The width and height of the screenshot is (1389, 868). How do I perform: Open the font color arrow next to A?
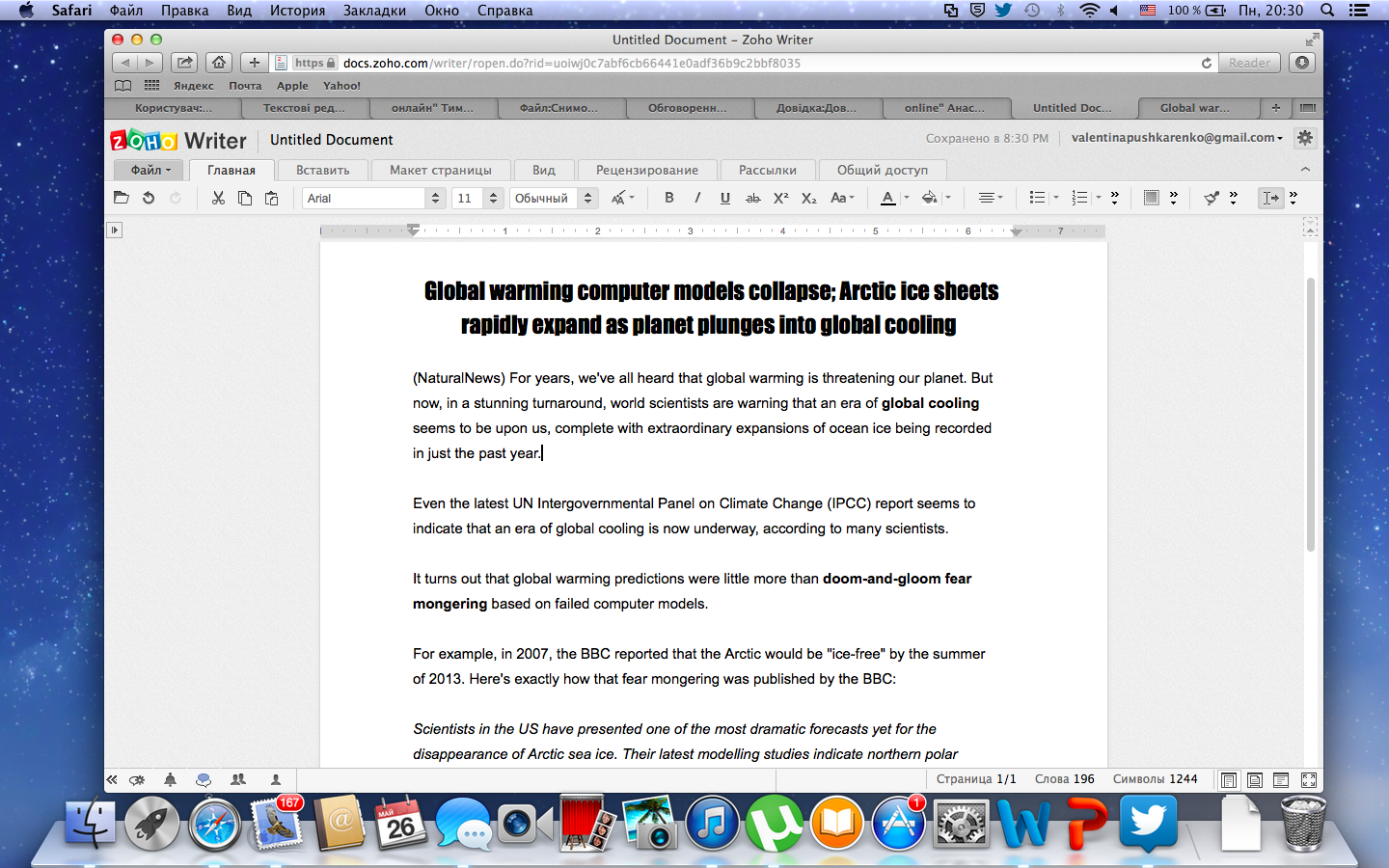pos(907,198)
